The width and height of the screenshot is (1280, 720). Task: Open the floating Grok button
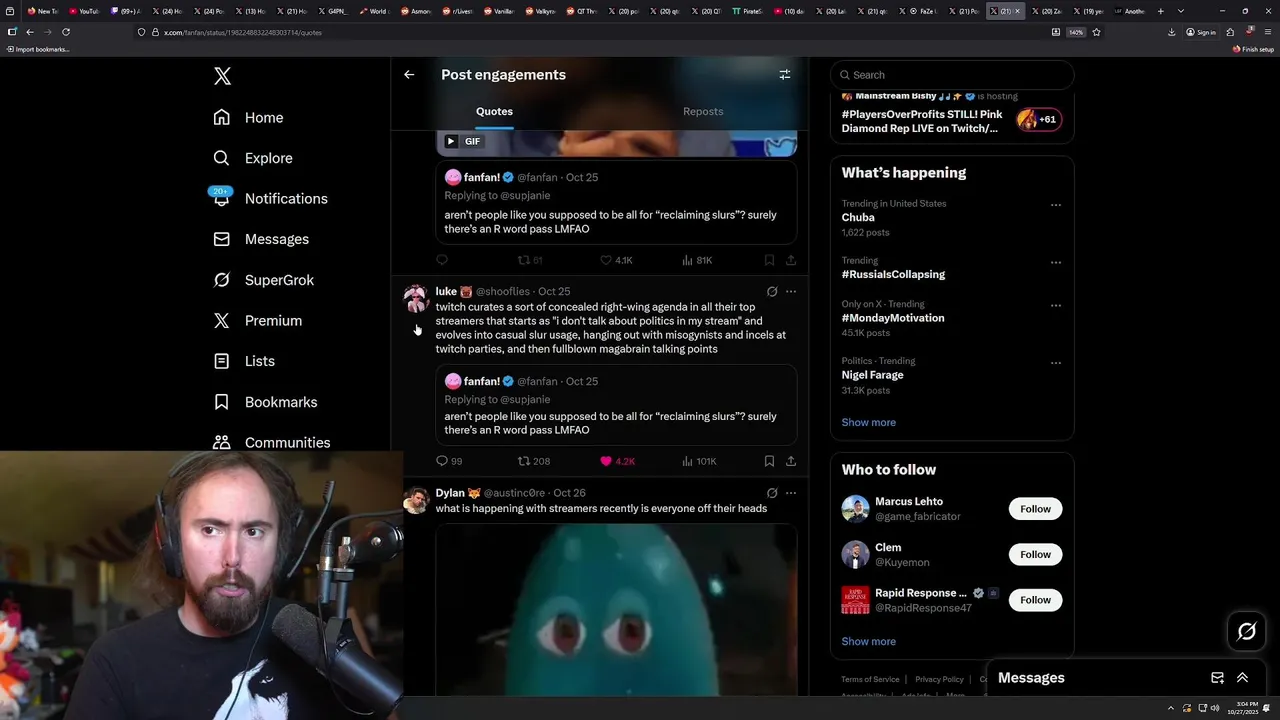click(x=1247, y=631)
